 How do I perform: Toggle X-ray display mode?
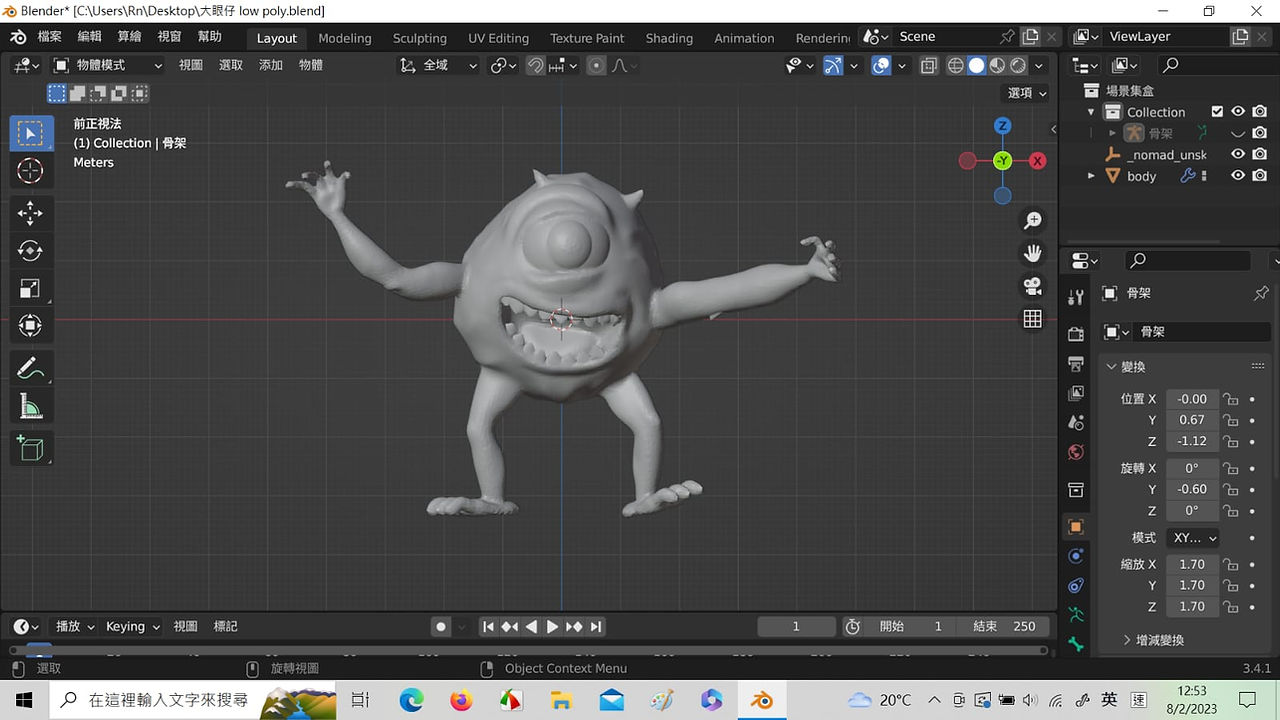point(929,66)
